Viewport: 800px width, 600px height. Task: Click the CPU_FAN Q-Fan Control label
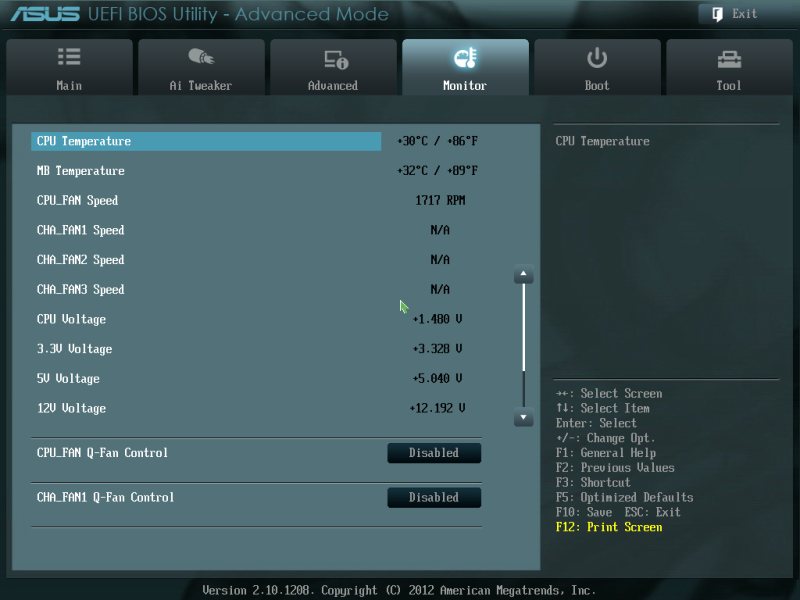click(102, 453)
